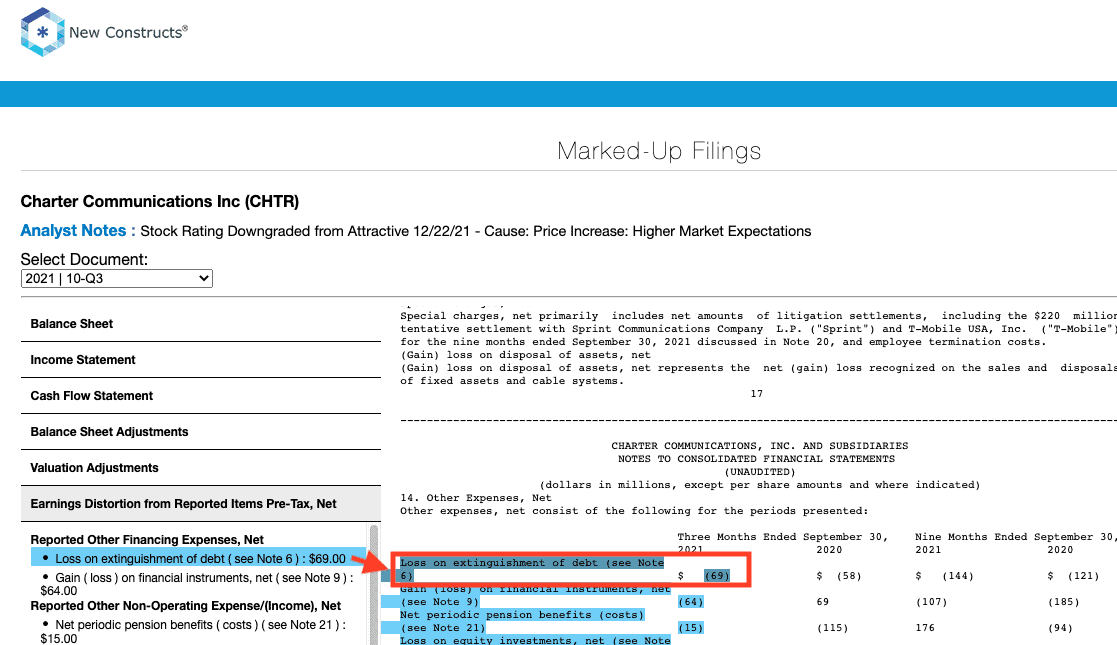The height and width of the screenshot is (645, 1117).
Task: Open the Cash Flow Statement section
Action: 201,396
